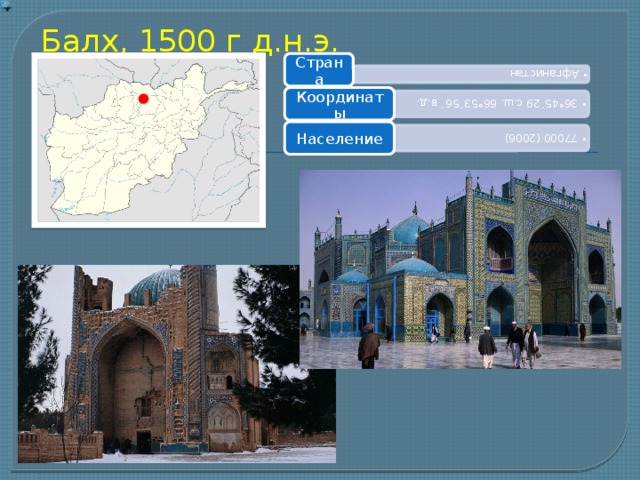Select the Afghanistan map image
640x480 pixels.
tap(149, 140)
